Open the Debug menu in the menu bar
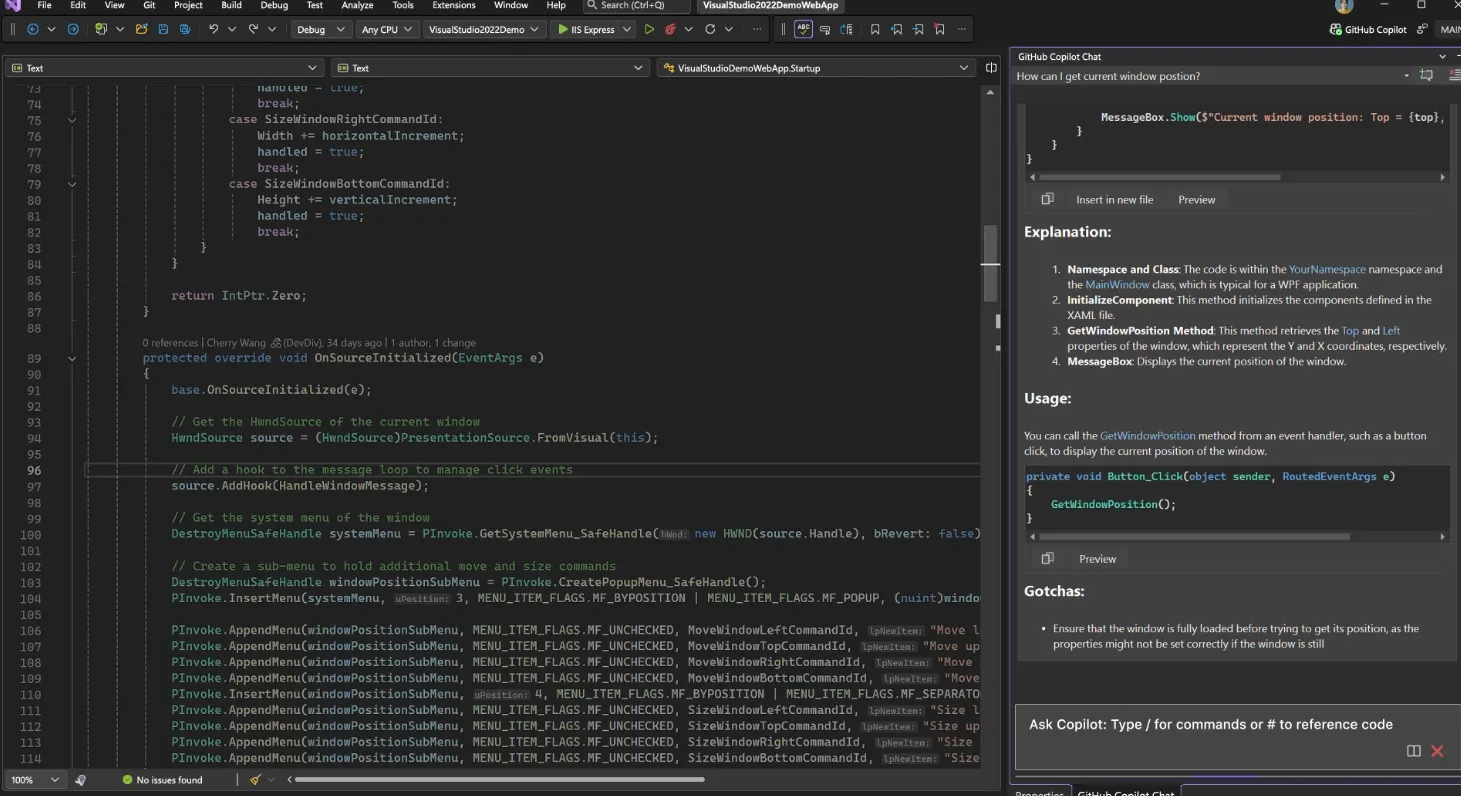The width and height of the screenshot is (1461, 796). pyautogui.click(x=274, y=5)
